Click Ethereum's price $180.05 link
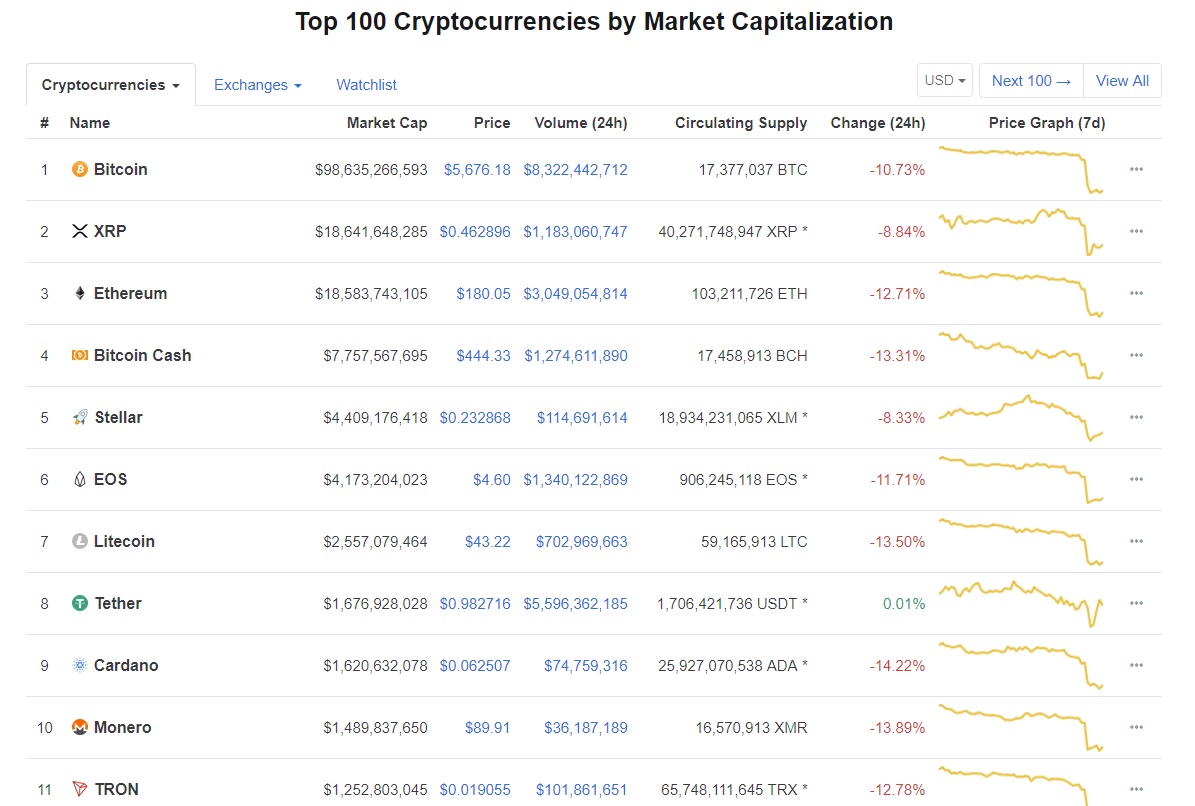Image resolution: width=1195 pixels, height=806 pixels. [483, 294]
